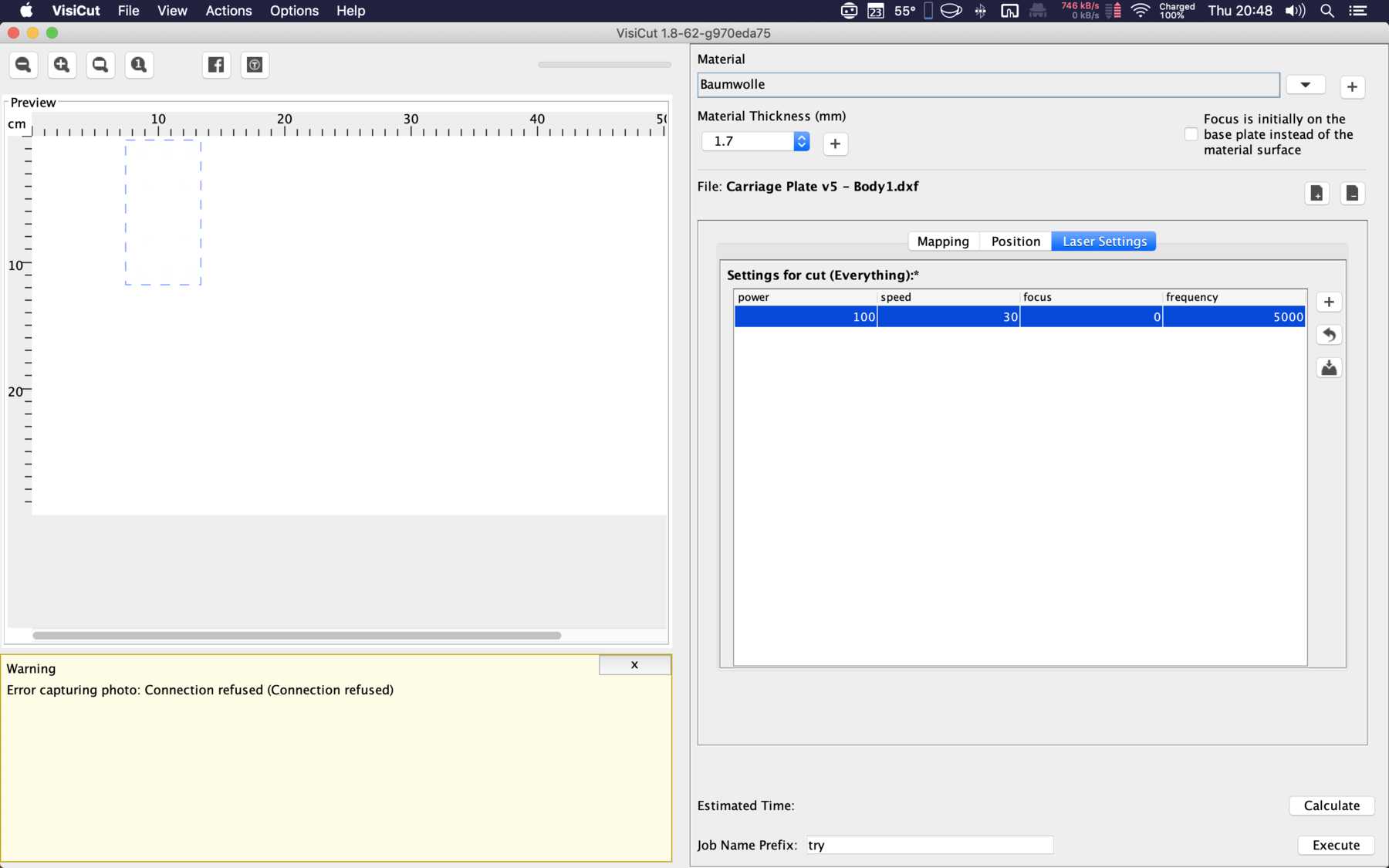This screenshot has height=868, width=1389.
Task: Click the Material text field showing Baumwolle
Action: pyautogui.click(x=989, y=85)
